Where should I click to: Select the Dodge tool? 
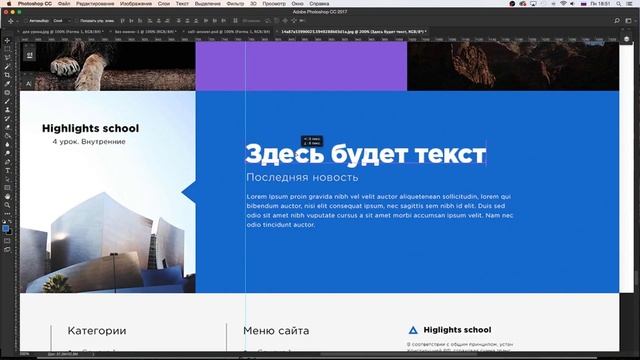click(7, 153)
